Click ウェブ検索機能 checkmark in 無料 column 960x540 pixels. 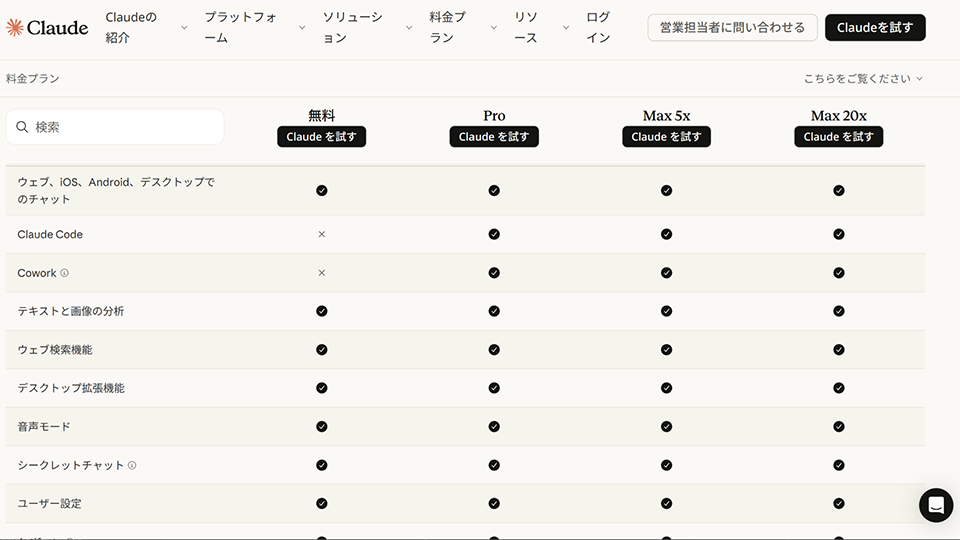click(321, 350)
